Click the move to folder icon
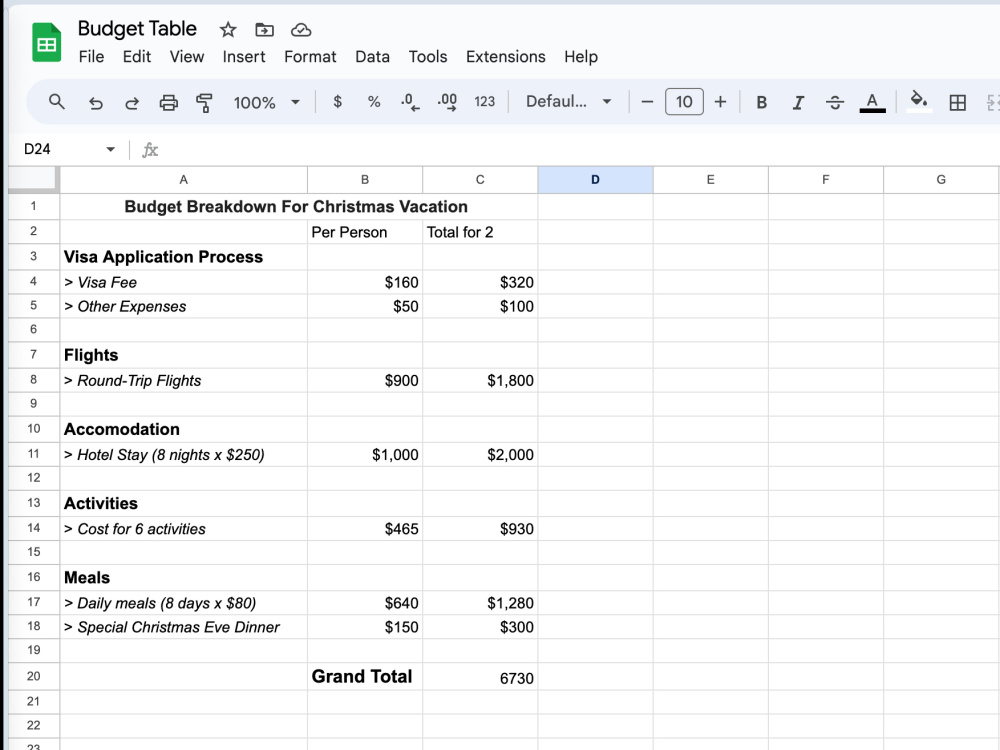The height and width of the screenshot is (750, 1000). point(264,29)
